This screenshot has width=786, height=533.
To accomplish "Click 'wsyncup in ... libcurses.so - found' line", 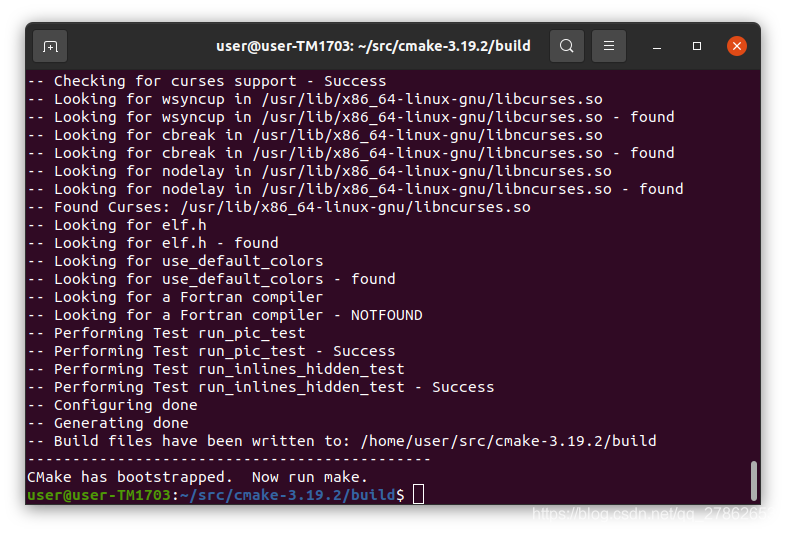I will coord(351,117).
